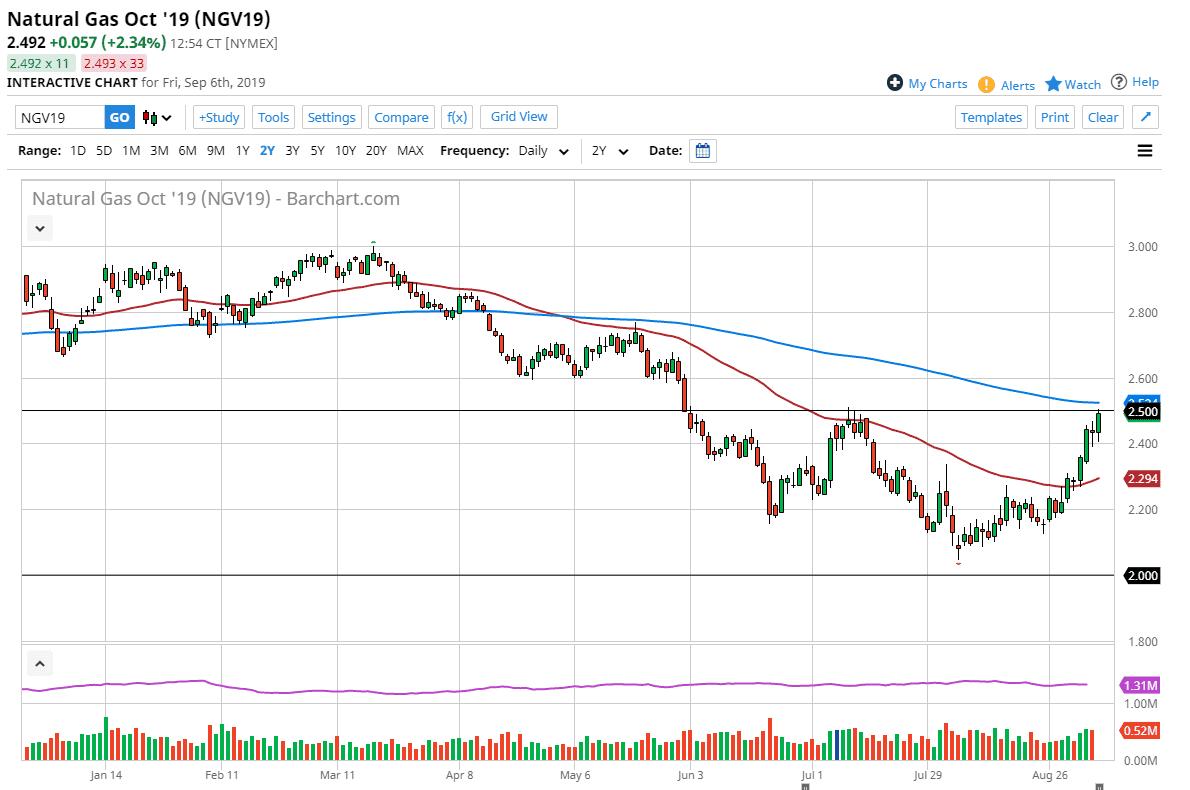
Task: Open the Help question mark icon
Action: pos(1119,82)
